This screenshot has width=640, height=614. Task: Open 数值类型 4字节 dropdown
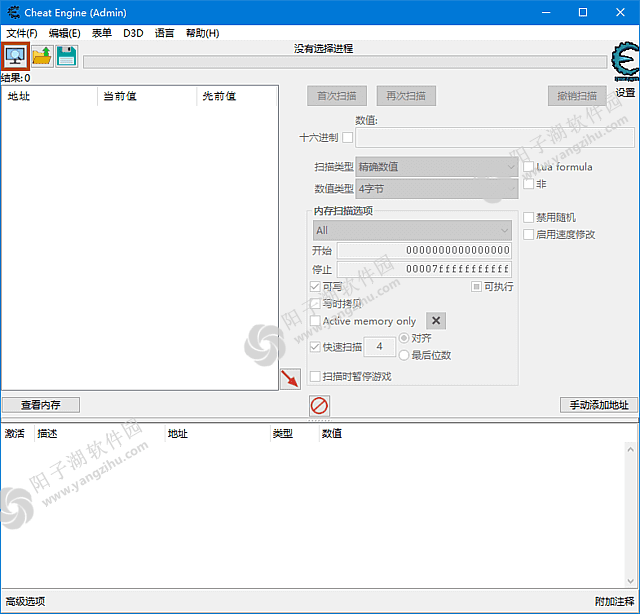pos(437,189)
